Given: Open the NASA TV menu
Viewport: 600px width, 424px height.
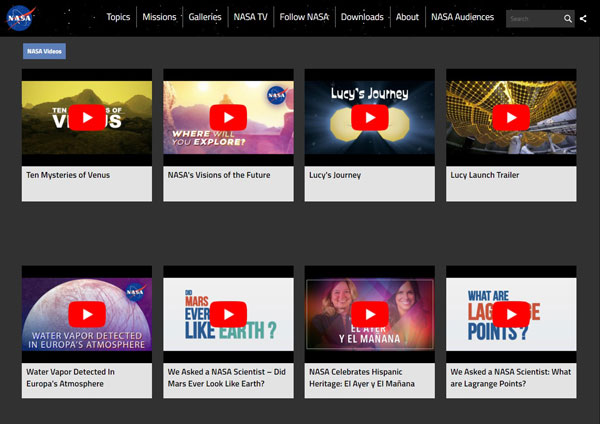Looking at the screenshot, I should click(251, 17).
